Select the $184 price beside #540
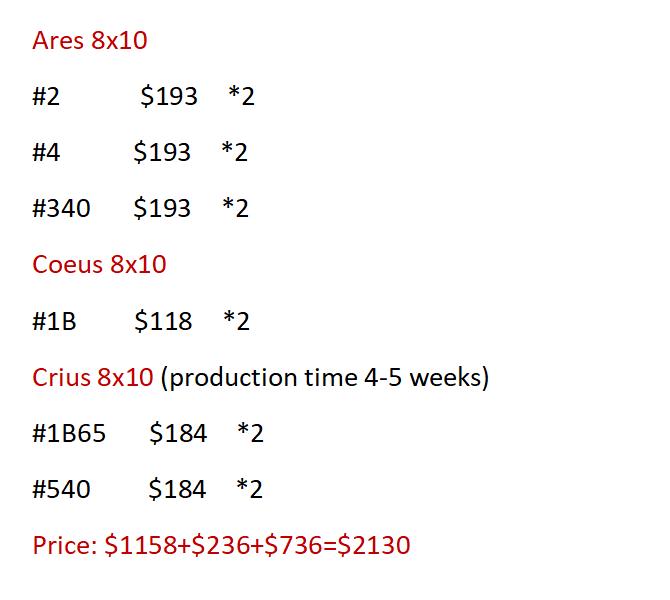Viewport: 670px width, 600px height. [x=177, y=489]
